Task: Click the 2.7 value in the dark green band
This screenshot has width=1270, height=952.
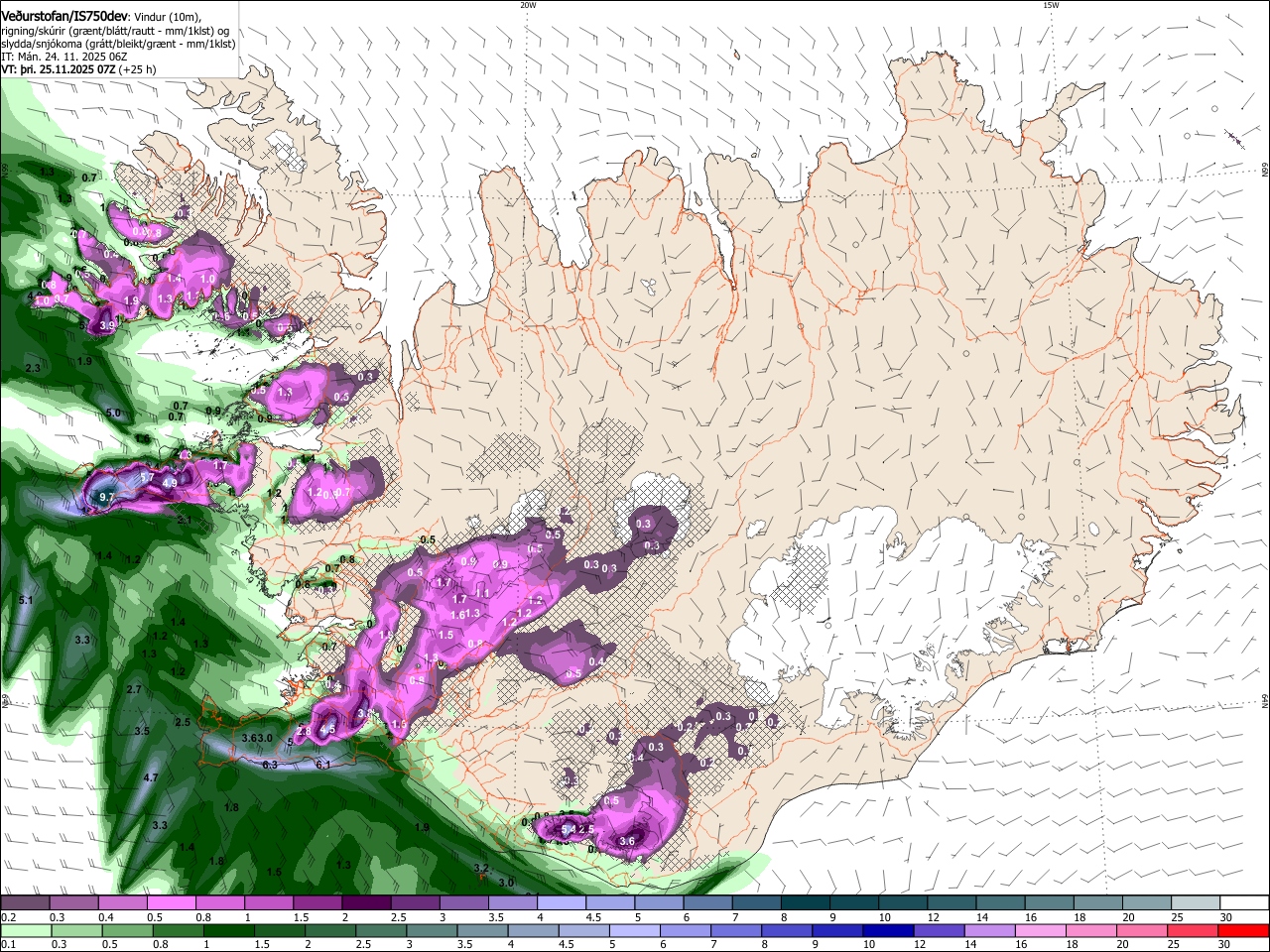Action: coord(135,689)
